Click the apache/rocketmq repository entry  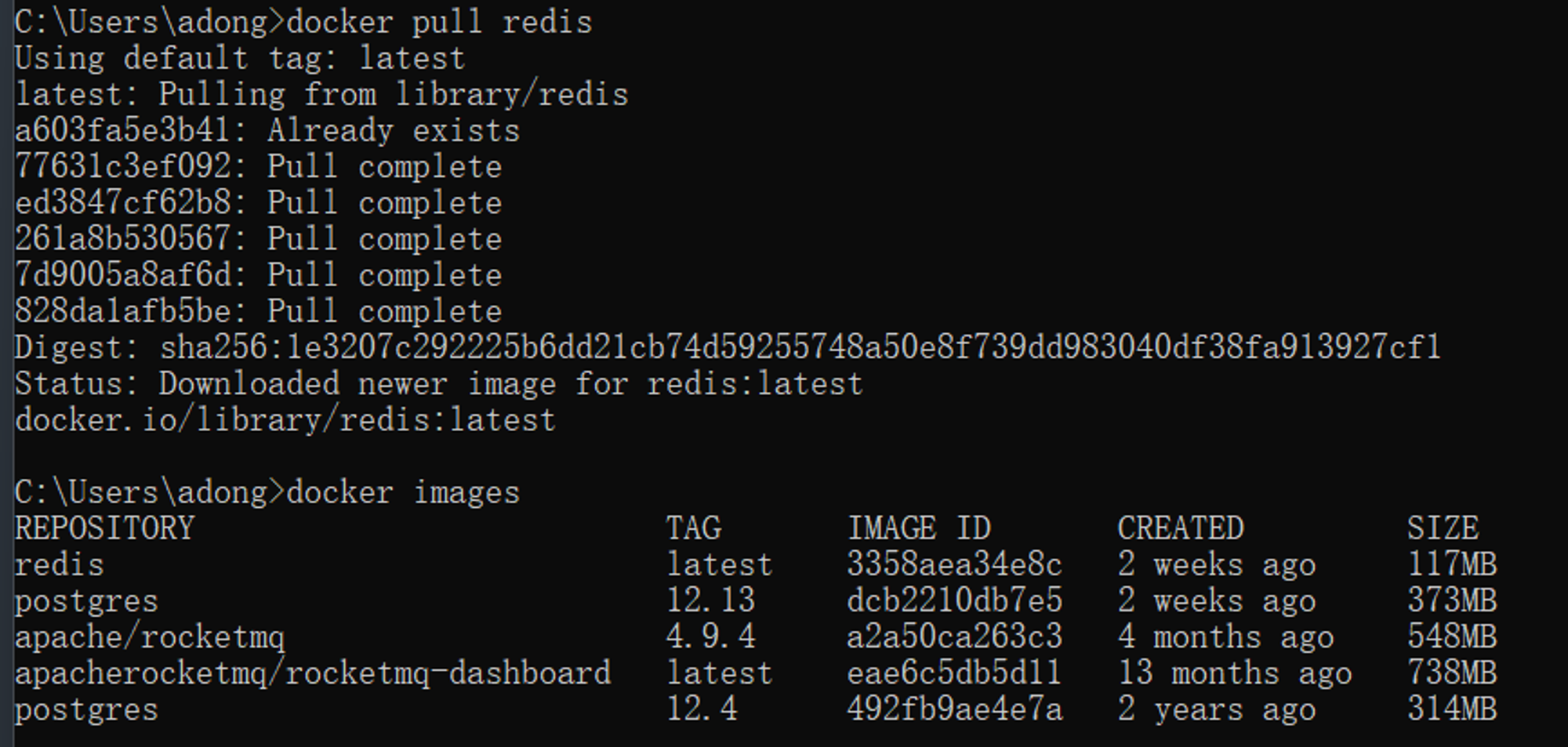(x=150, y=637)
